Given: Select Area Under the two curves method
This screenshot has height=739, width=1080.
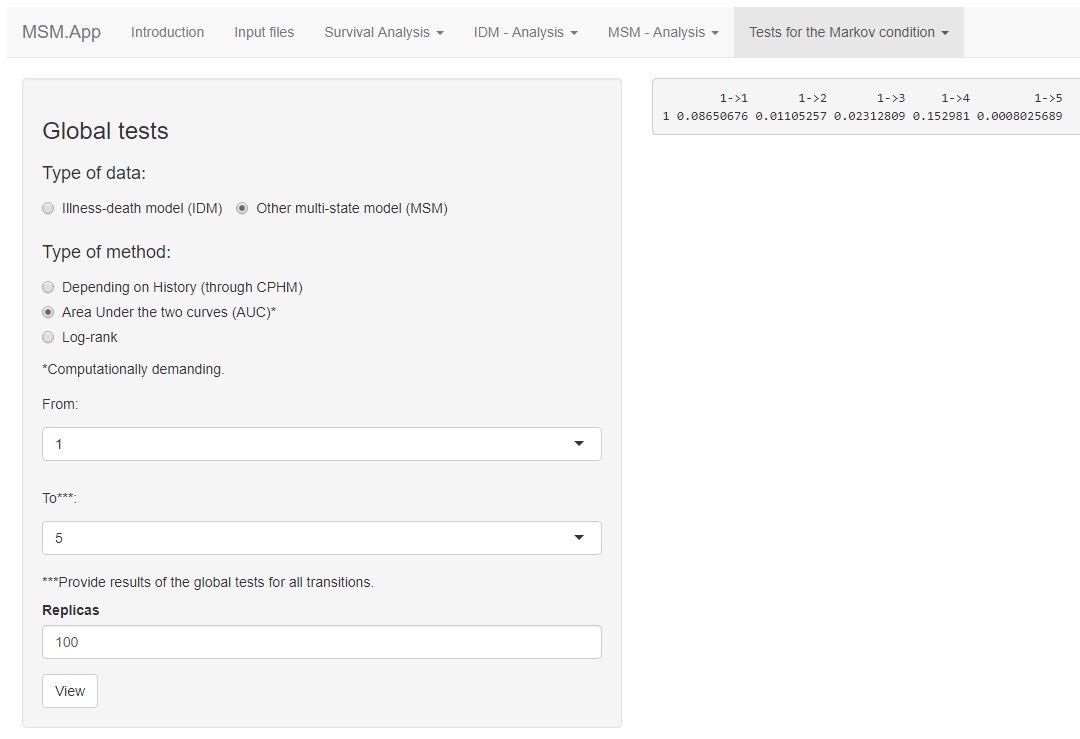Looking at the screenshot, I should click(48, 312).
